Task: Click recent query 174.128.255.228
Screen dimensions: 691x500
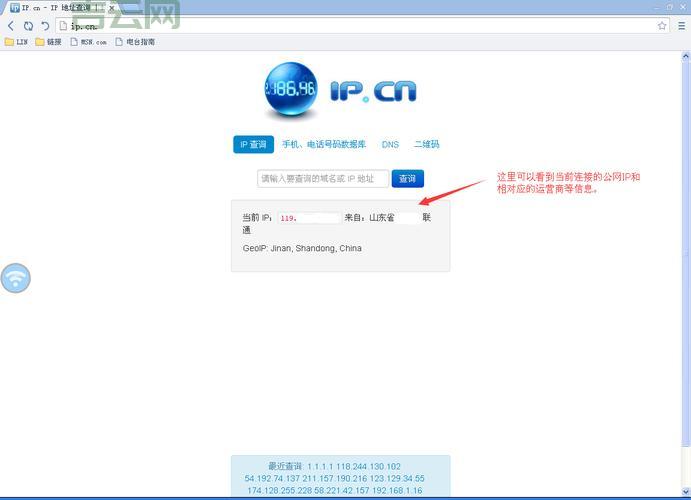Action: (279, 490)
